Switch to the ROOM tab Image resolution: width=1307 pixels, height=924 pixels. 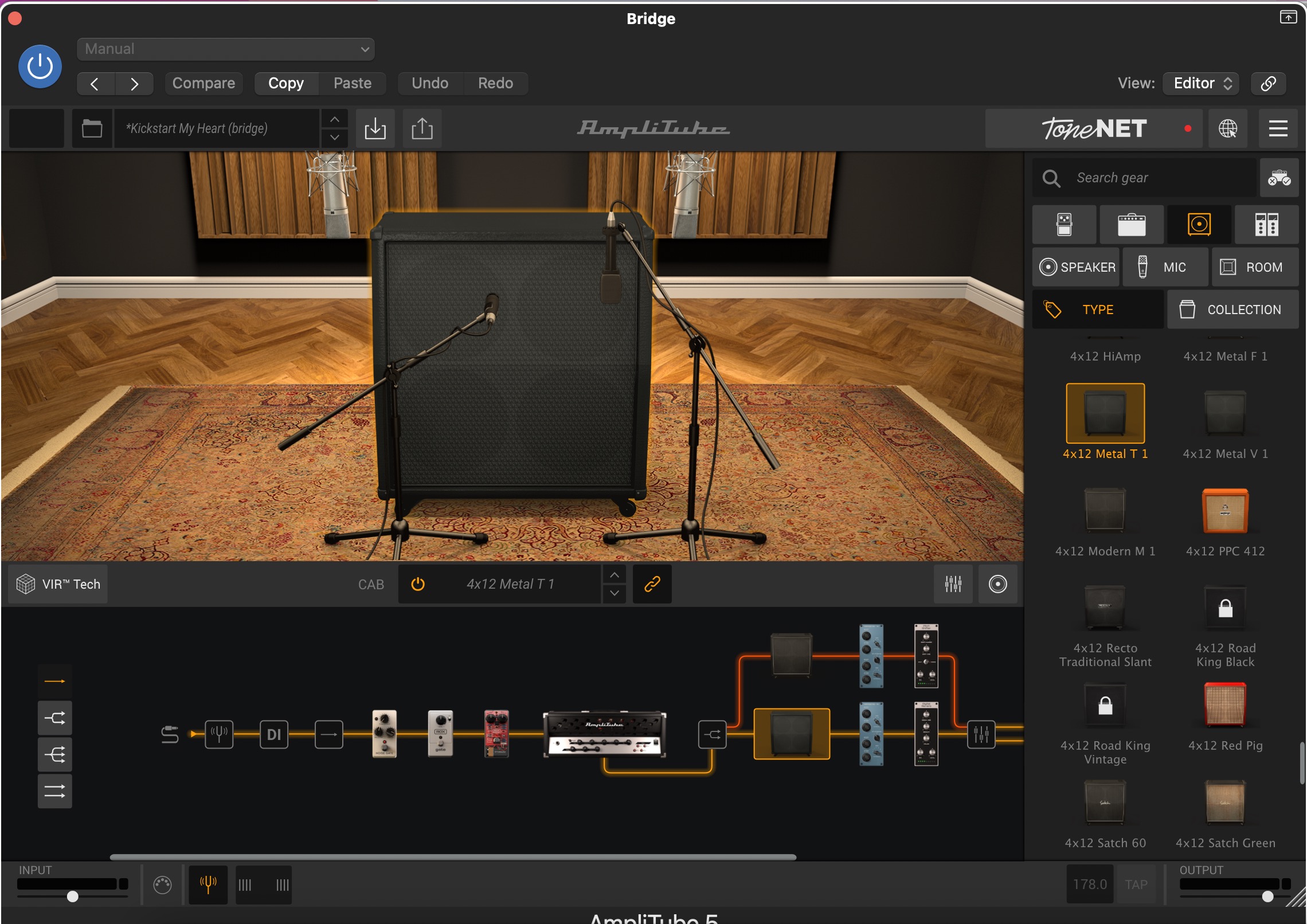(x=1255, y=267)
